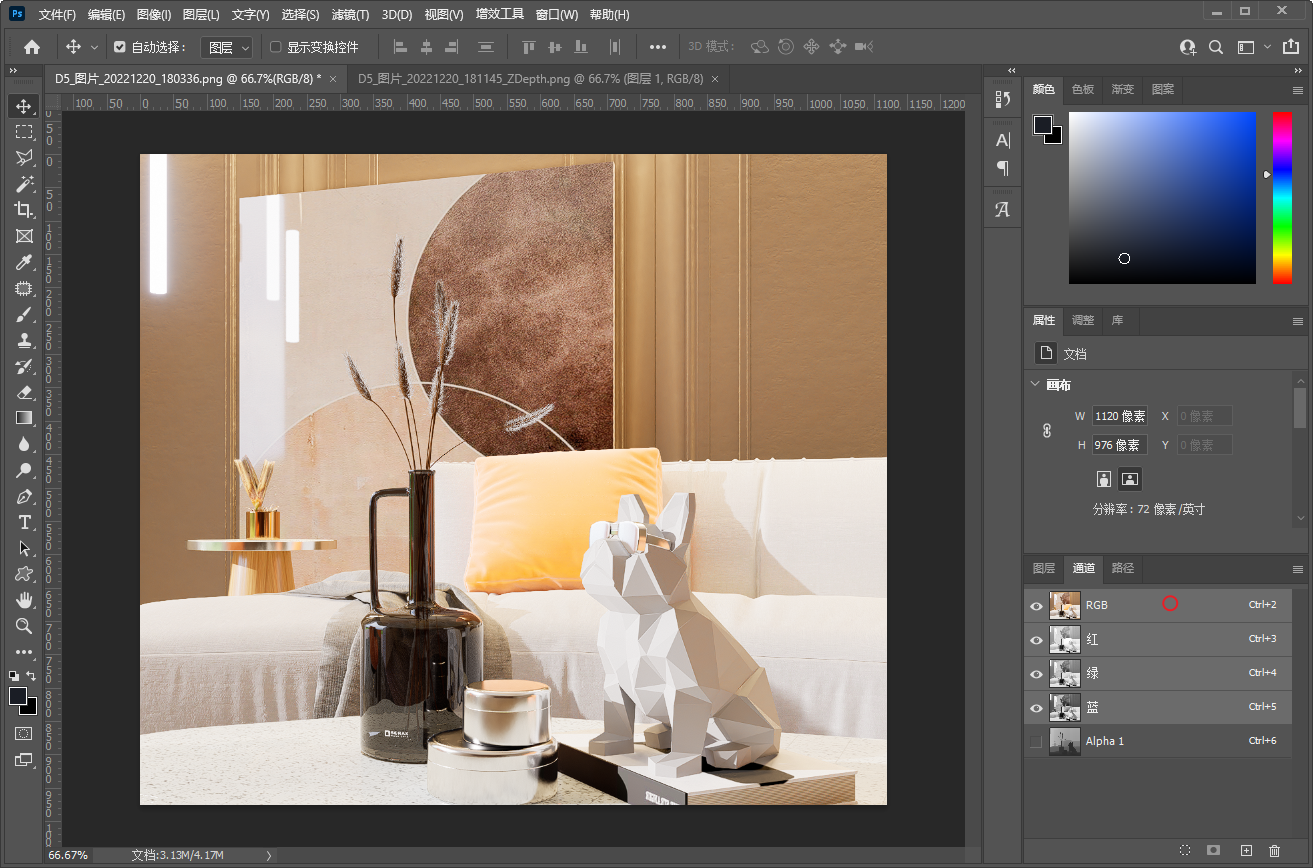Show the Alpha 1 channel visibility box

[x=1036, y=742]
